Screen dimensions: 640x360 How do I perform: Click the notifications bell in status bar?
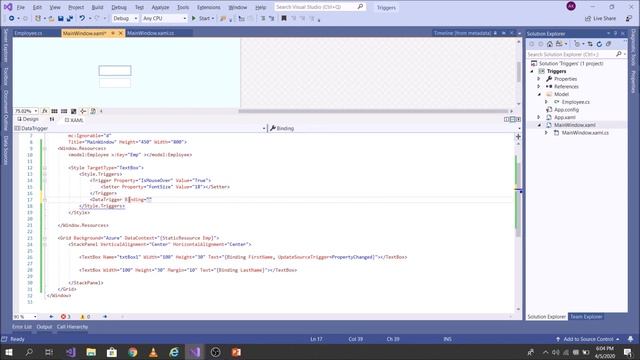(631, 339)
